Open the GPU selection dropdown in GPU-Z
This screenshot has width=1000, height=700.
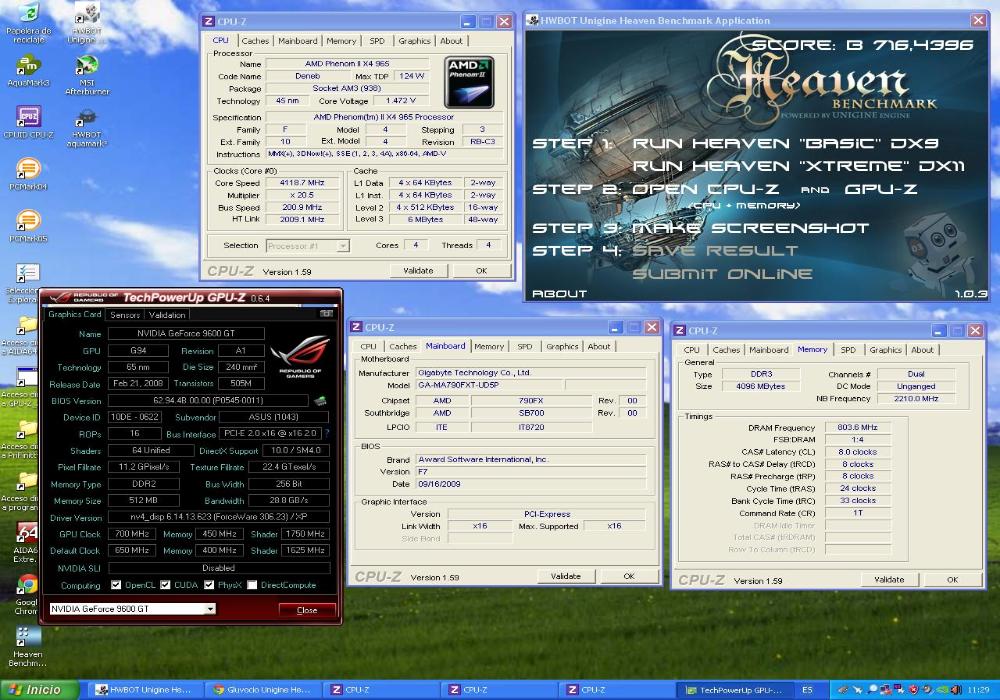[x=132, y=609]
